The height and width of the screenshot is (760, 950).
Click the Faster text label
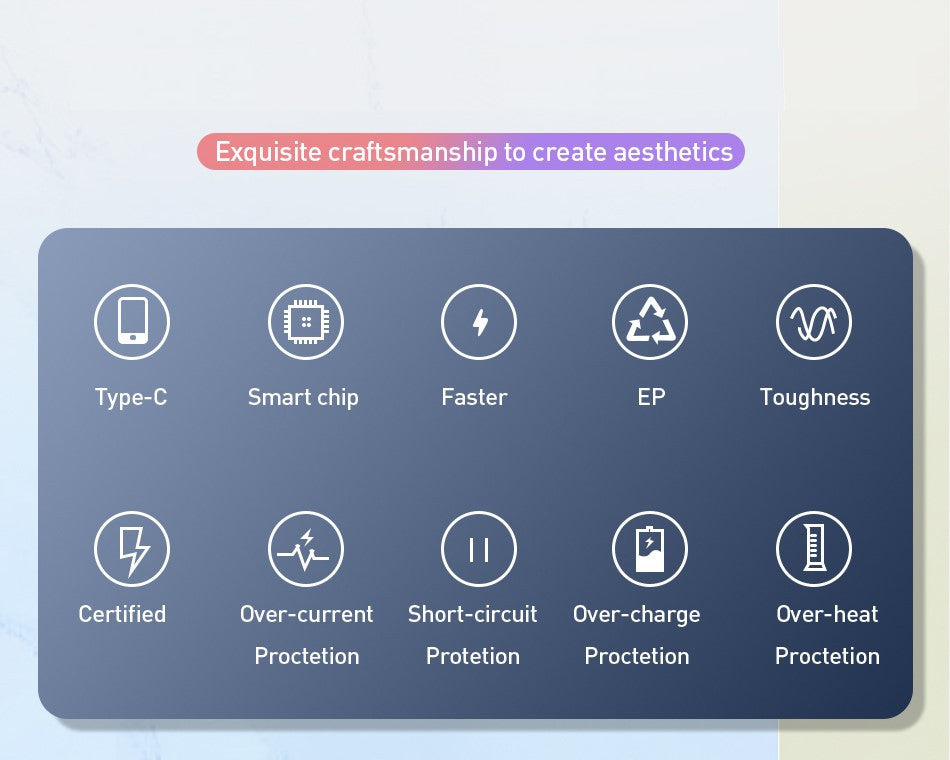pyautogui.click(x=474, y=397)
